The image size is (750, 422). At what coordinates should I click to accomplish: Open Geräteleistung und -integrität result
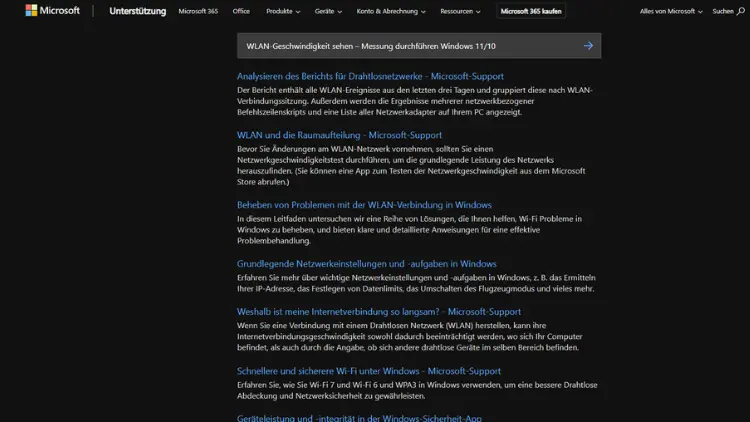(x=359, y=418)
